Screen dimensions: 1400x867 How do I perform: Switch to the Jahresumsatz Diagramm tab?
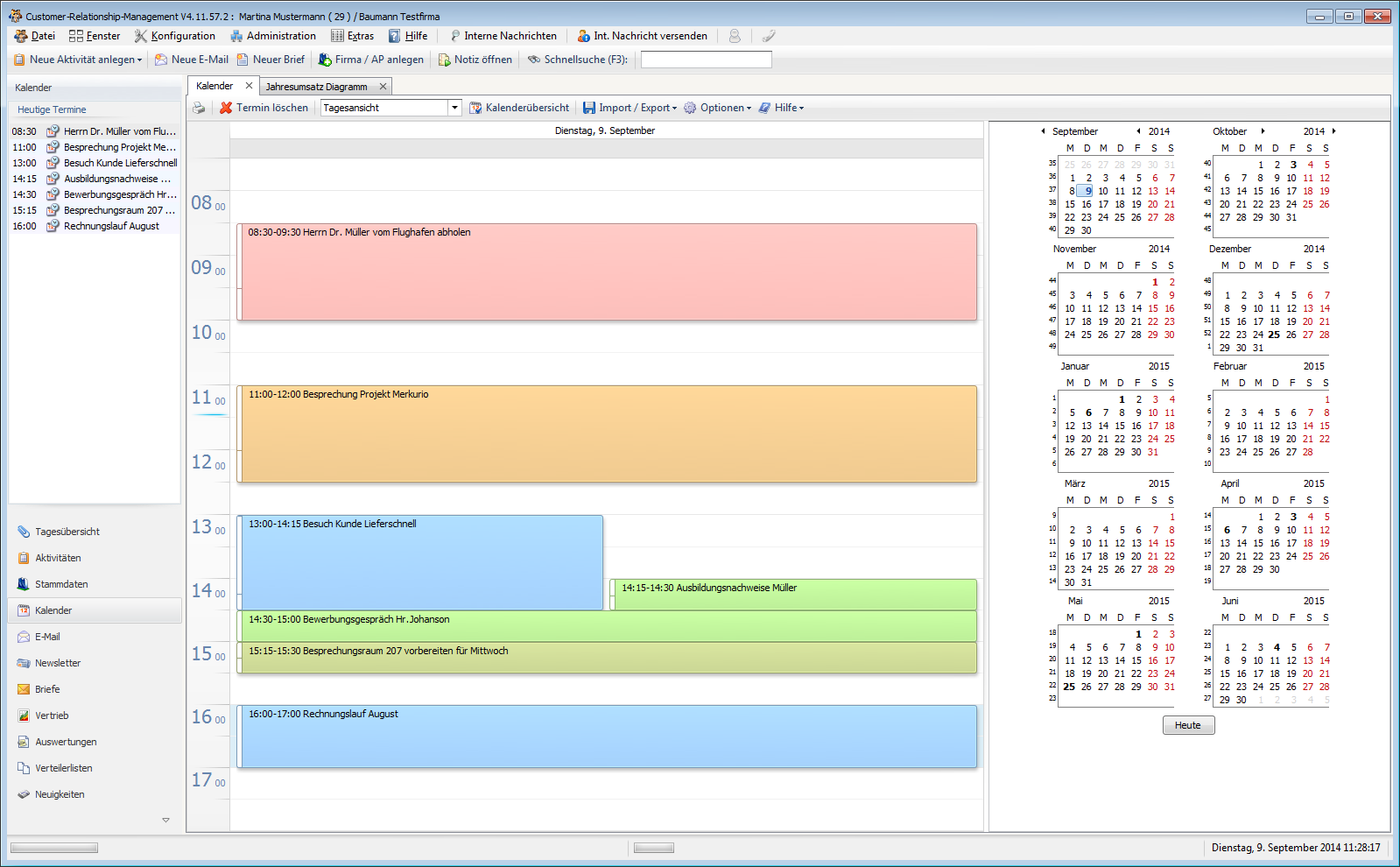point(317,87)
